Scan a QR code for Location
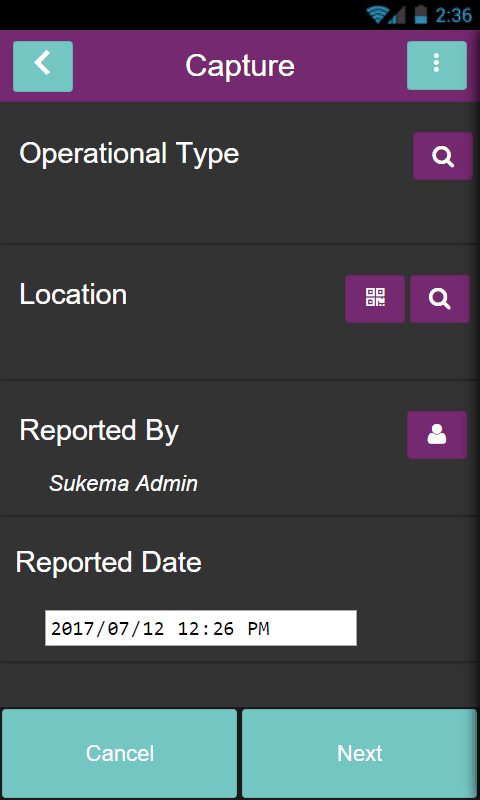This screenshot has width=480, height=800. tap(375, 299)
